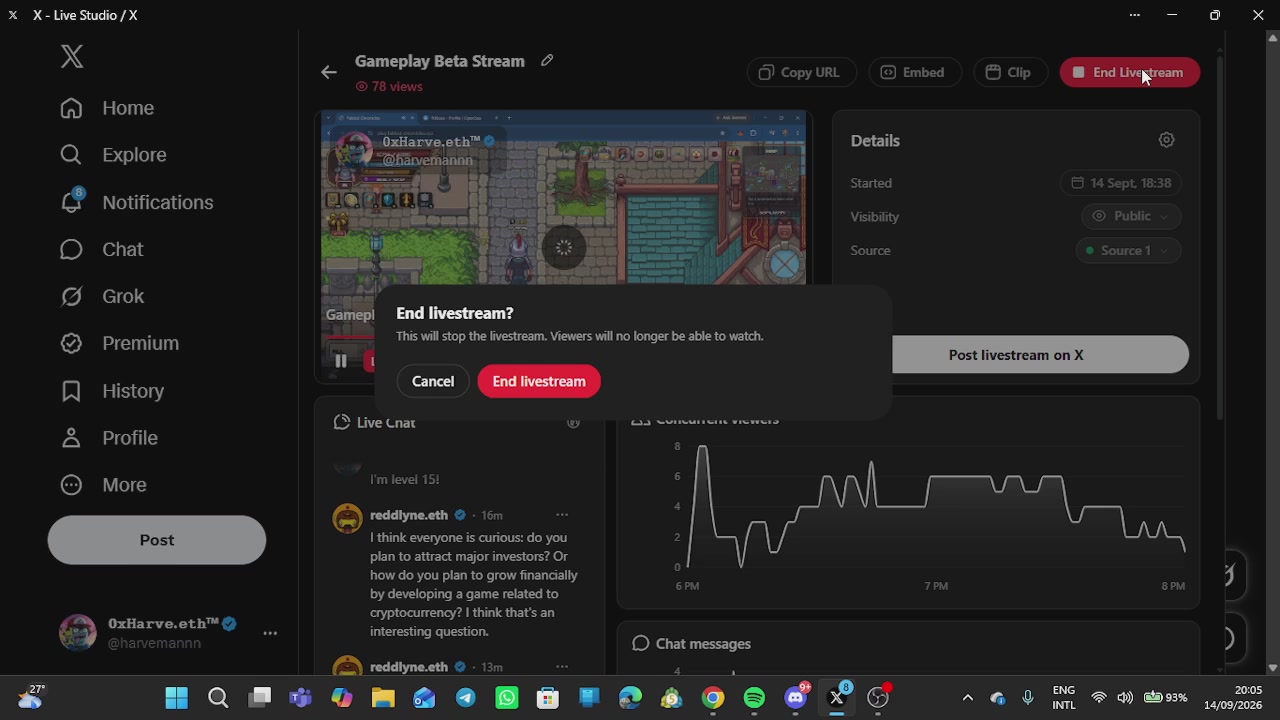Click the X logo in the sidebar
The height and width of the screenshot is (720, 1280).
(72, 57)
